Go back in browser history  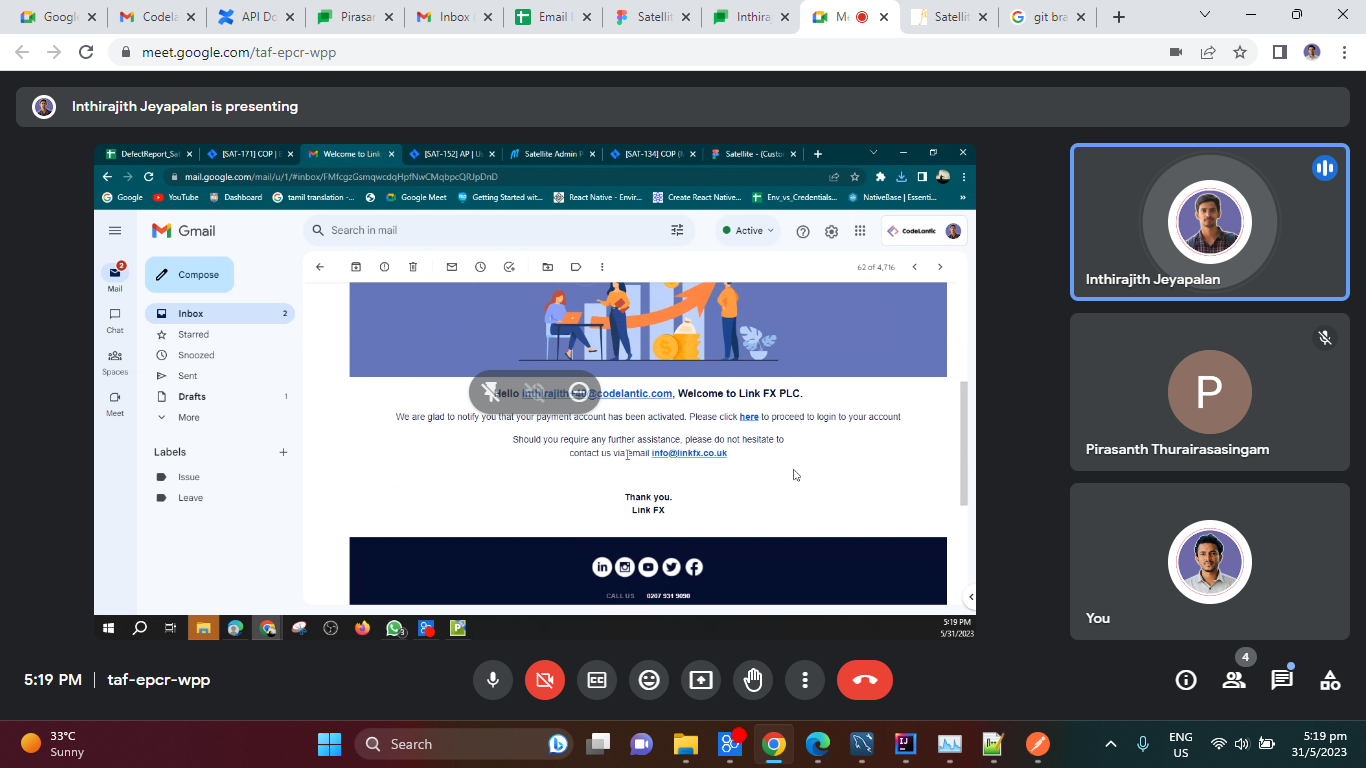(22, 52)
